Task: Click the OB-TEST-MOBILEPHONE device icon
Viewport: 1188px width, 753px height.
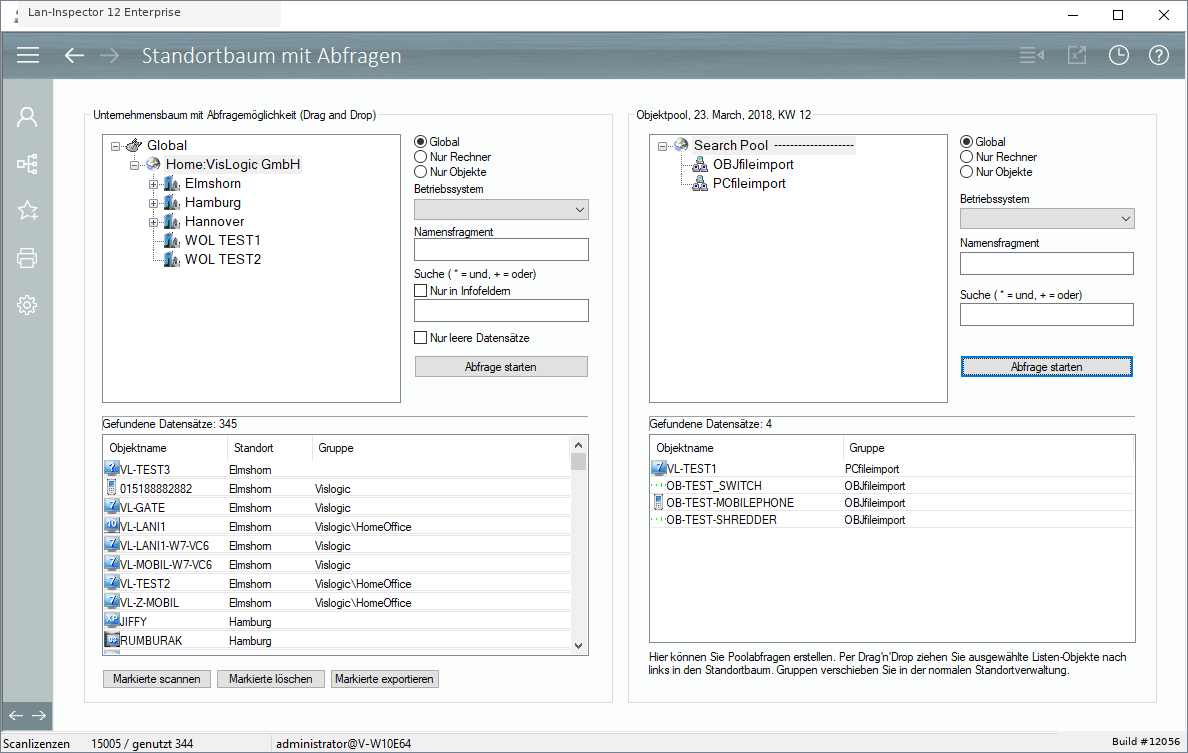Action: pyautogui.click(x=658, y=502)
